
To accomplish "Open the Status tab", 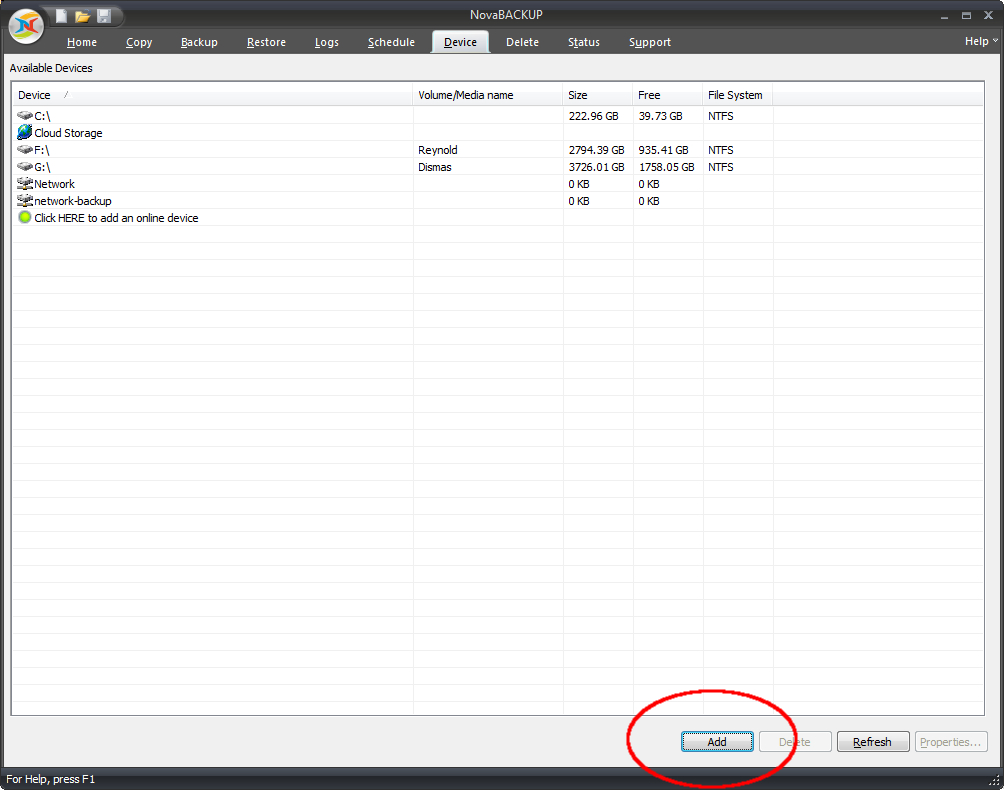I will click(x=584, y=42).
